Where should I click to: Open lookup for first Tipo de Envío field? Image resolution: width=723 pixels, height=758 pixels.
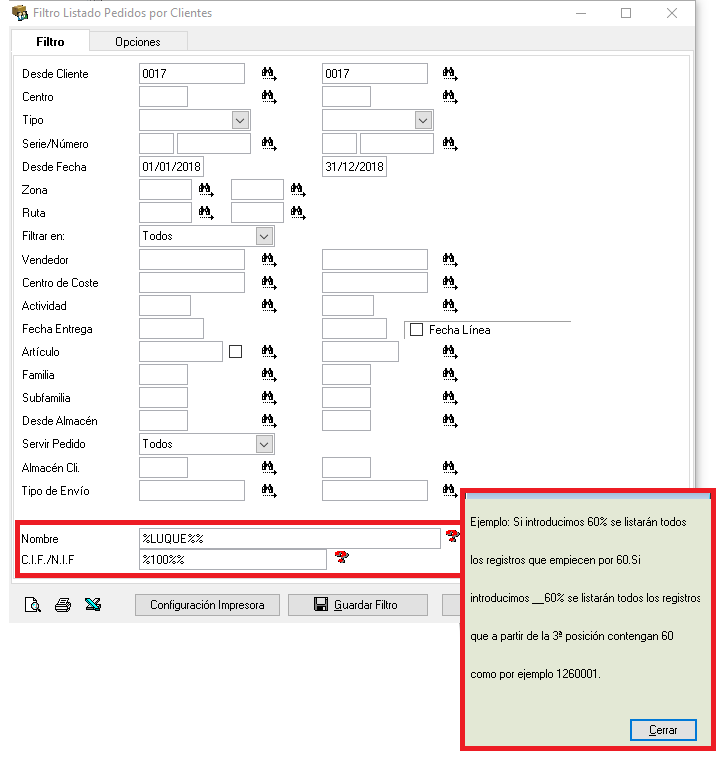coord(269,491)
